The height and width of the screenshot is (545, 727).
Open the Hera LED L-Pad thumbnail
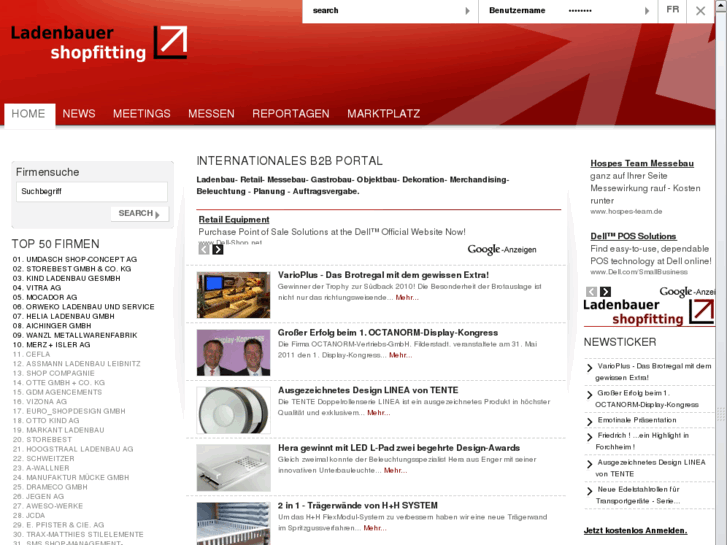tap(233, 468)
